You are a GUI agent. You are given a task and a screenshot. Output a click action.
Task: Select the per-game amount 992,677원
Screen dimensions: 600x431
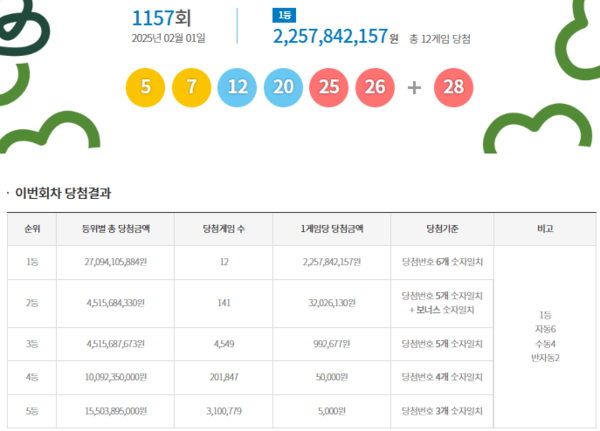(x=332, y=344)
